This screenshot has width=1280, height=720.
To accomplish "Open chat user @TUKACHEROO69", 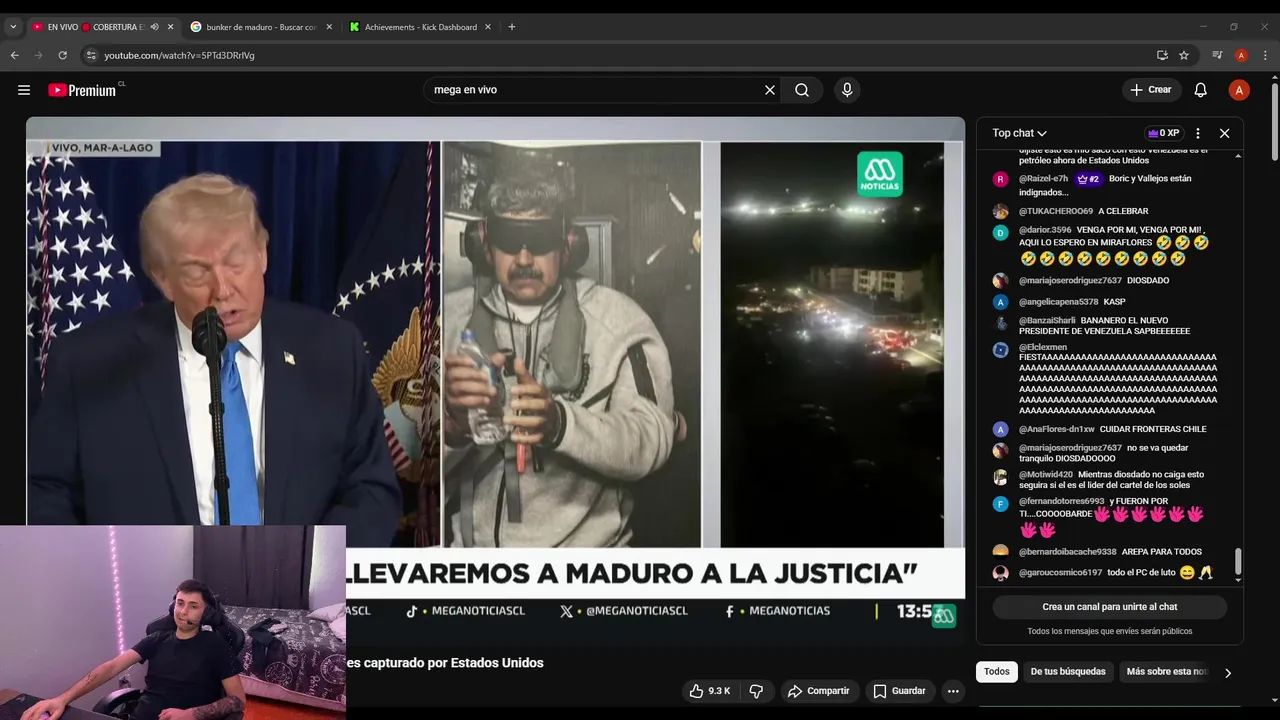I will 1055,211.
